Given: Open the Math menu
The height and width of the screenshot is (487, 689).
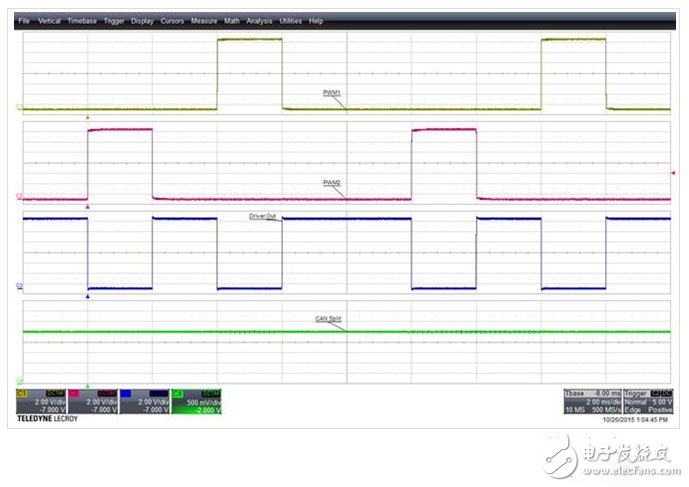Looking at the screenshot, I should [x=232, y=21].
